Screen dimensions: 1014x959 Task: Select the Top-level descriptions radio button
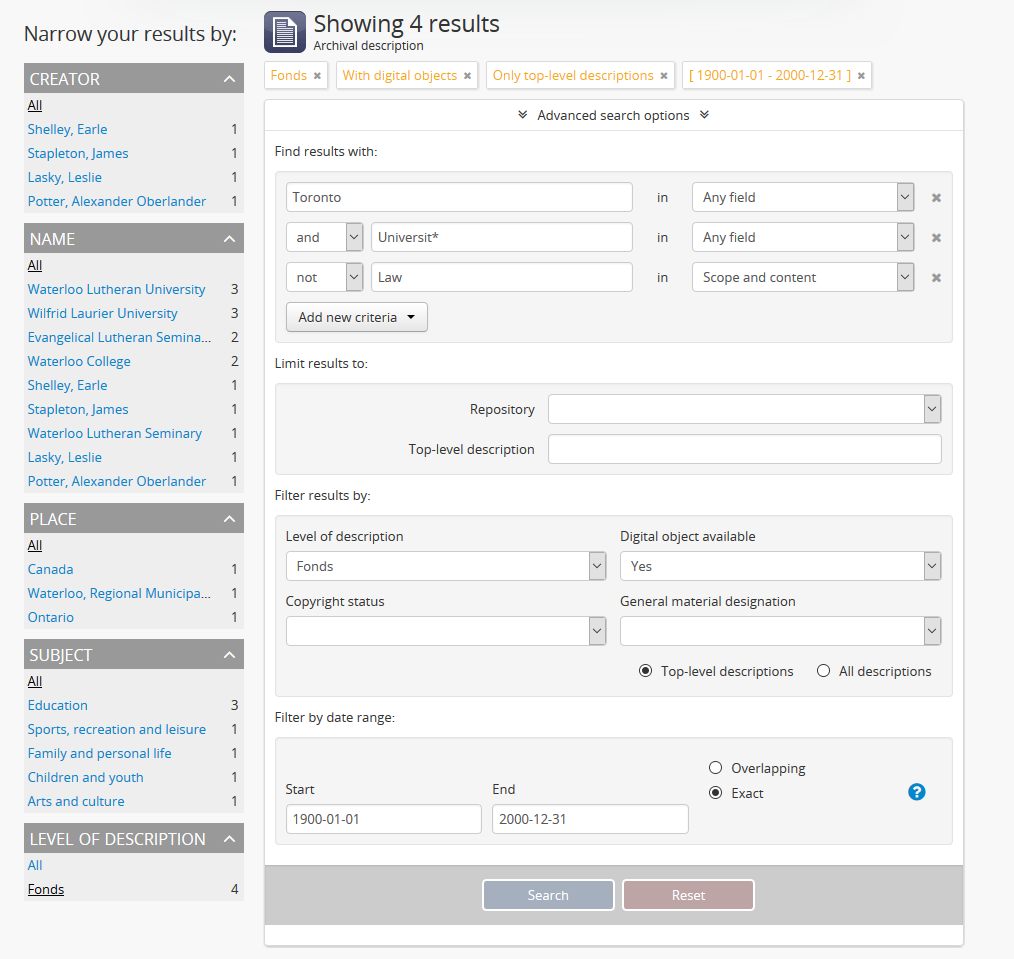[646, 671]
